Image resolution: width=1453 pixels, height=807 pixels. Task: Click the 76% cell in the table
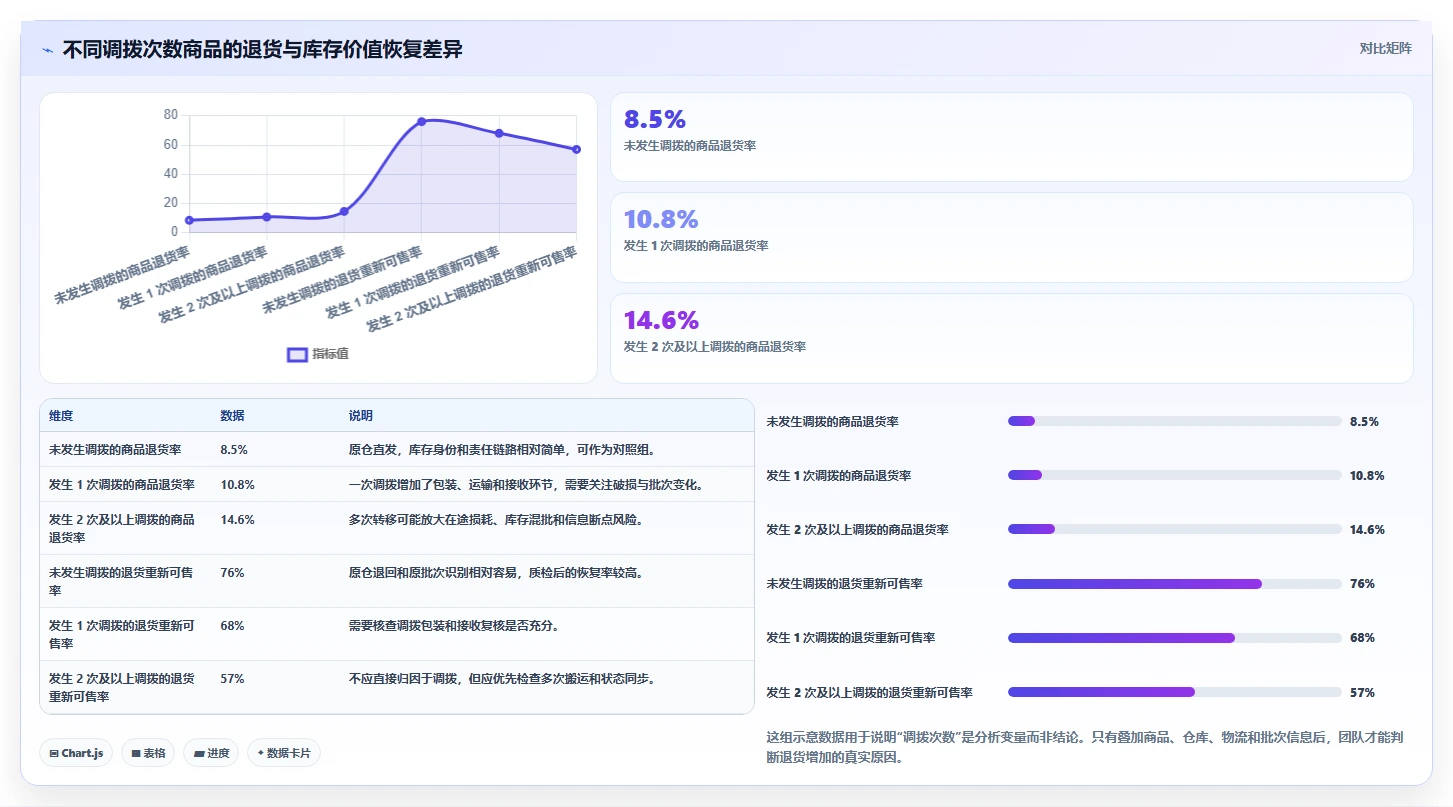coord(232,573)
